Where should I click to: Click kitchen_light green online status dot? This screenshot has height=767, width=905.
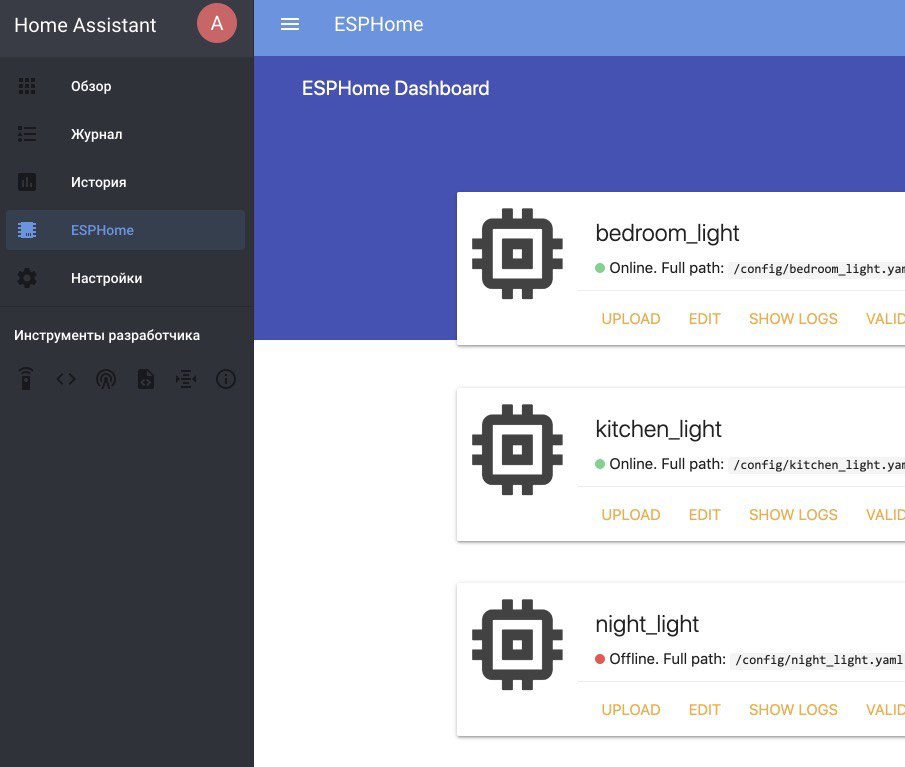click(600, 464)
